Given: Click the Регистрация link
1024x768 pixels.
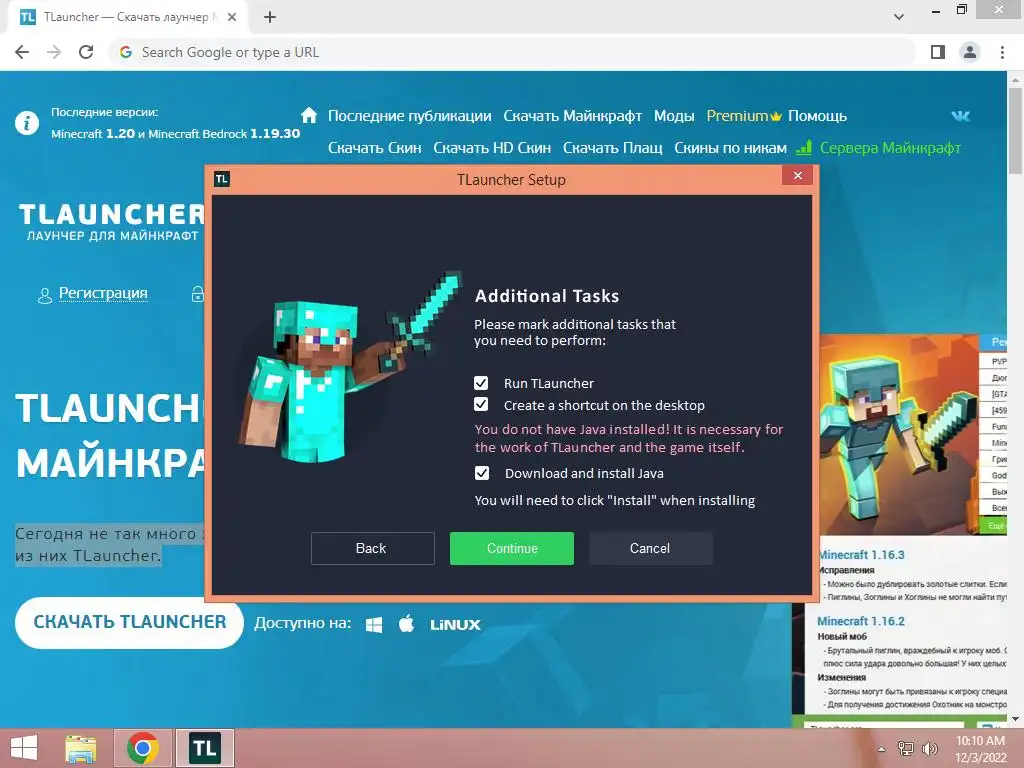Looking at the screenshot, I should 103,293.
